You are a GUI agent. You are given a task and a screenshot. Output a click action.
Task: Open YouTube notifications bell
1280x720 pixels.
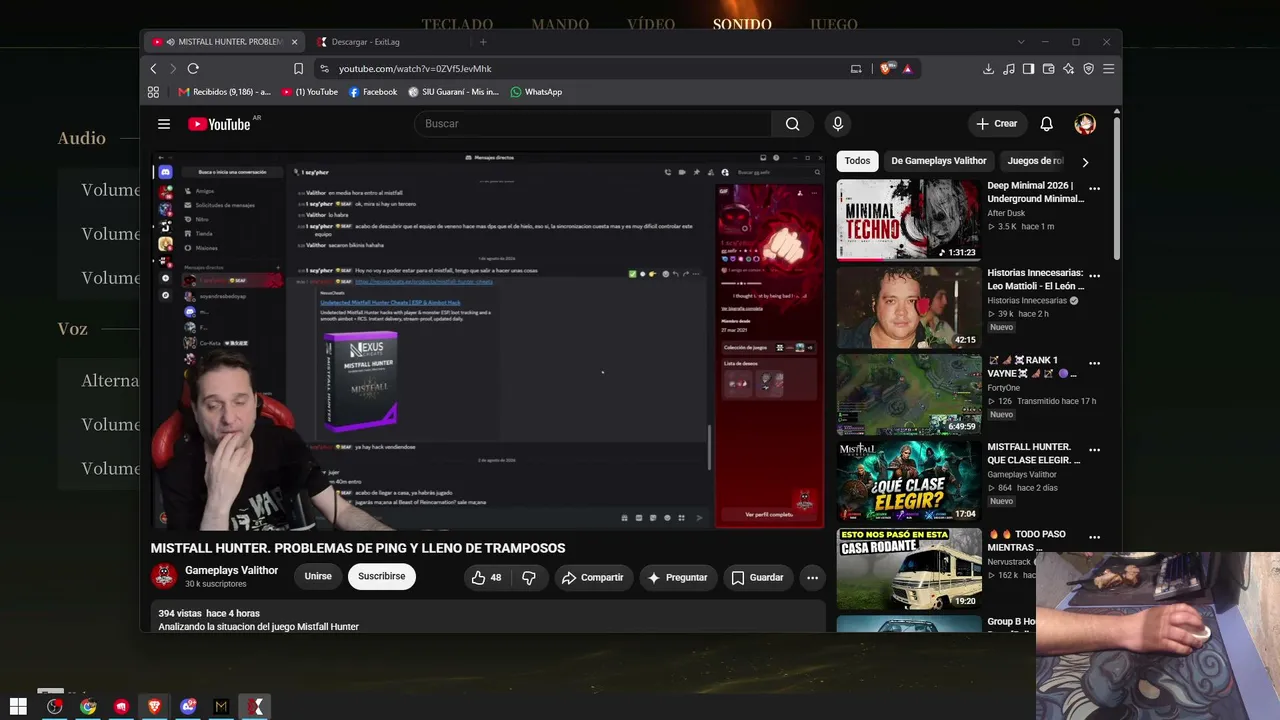coord(1046,124)
